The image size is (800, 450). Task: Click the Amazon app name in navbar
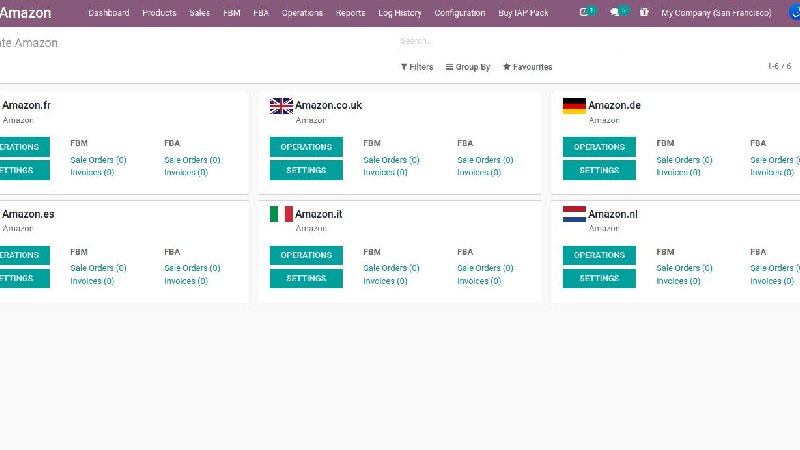(x=26, y=13)
